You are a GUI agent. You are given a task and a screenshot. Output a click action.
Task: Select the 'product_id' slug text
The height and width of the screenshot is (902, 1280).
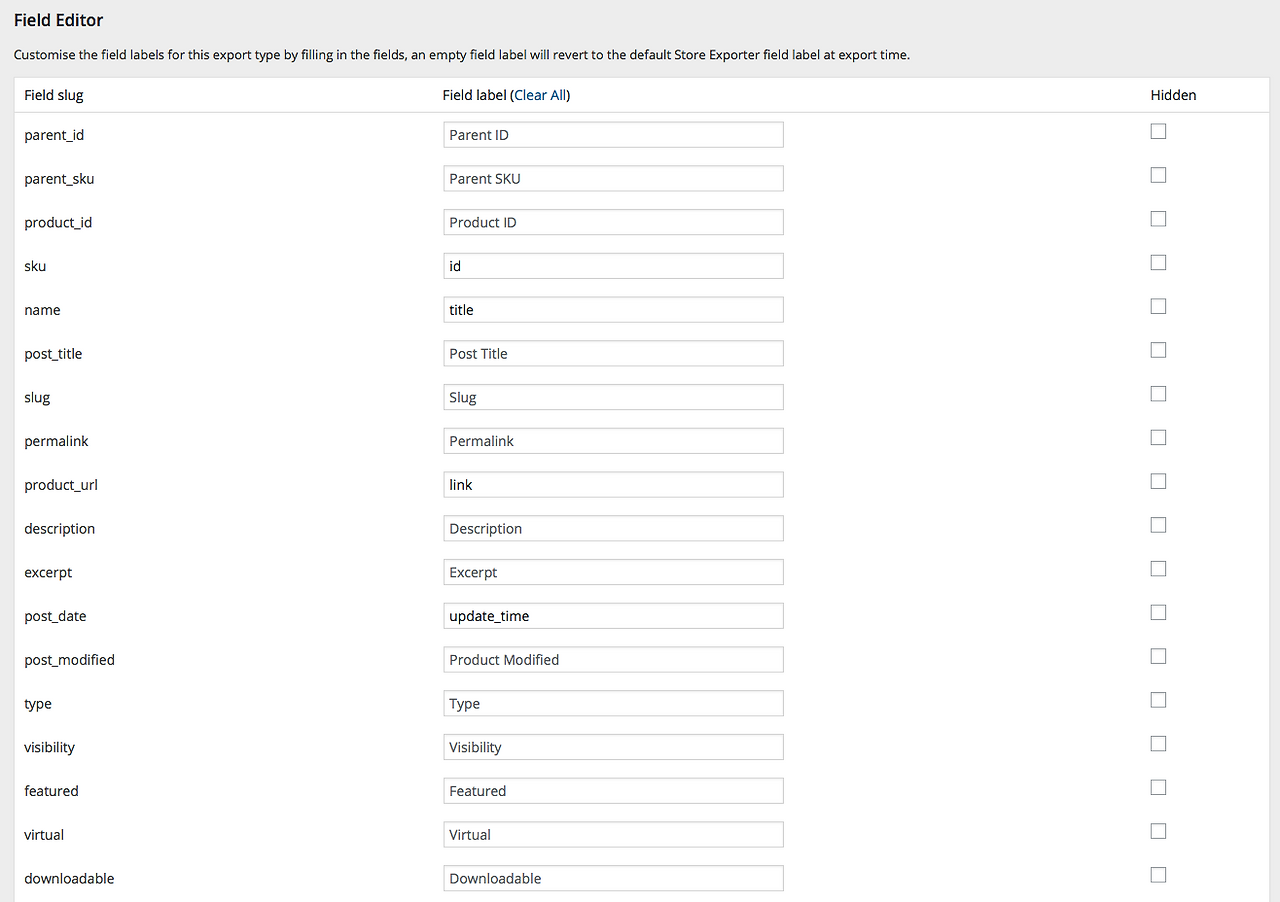coord(58,222)
